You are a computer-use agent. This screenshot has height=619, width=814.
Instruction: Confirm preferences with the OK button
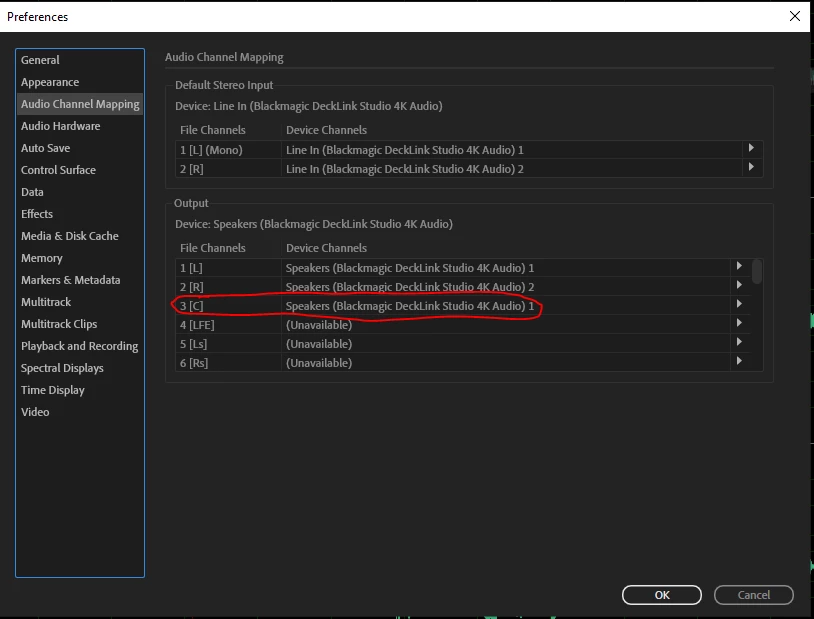(662, 595)
